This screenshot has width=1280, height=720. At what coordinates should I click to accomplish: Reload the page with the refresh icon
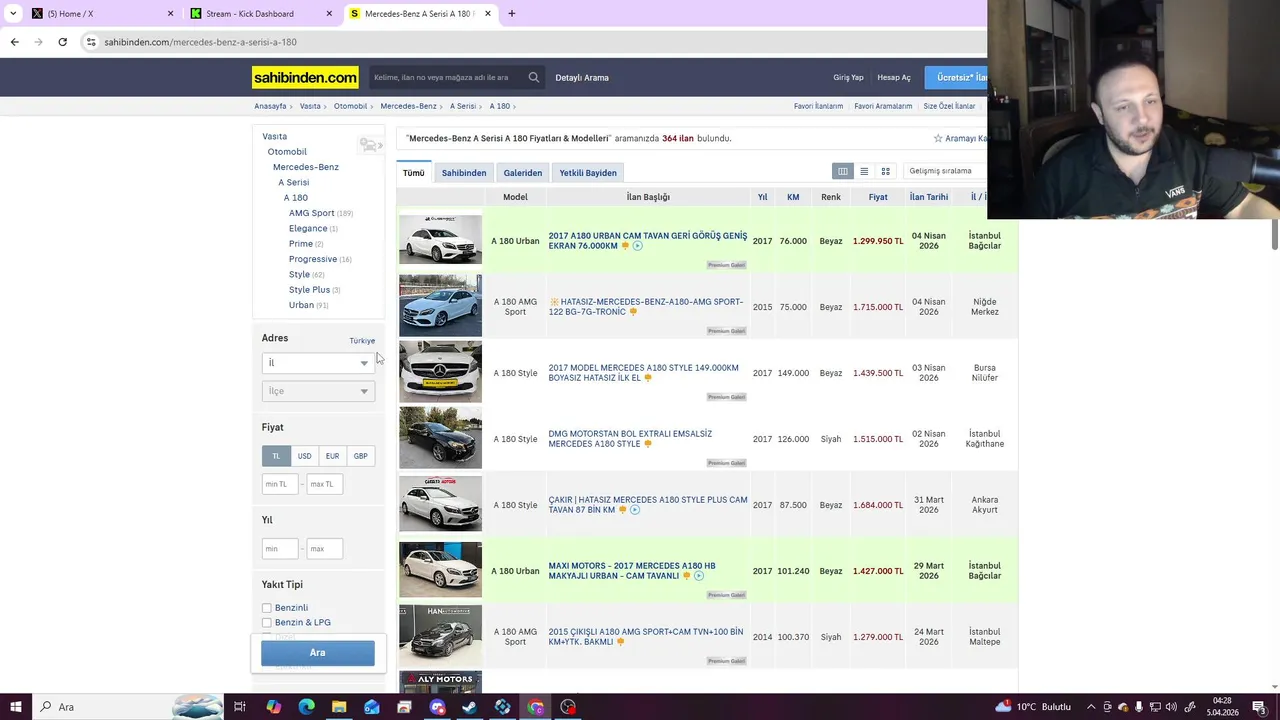point(62,42)
